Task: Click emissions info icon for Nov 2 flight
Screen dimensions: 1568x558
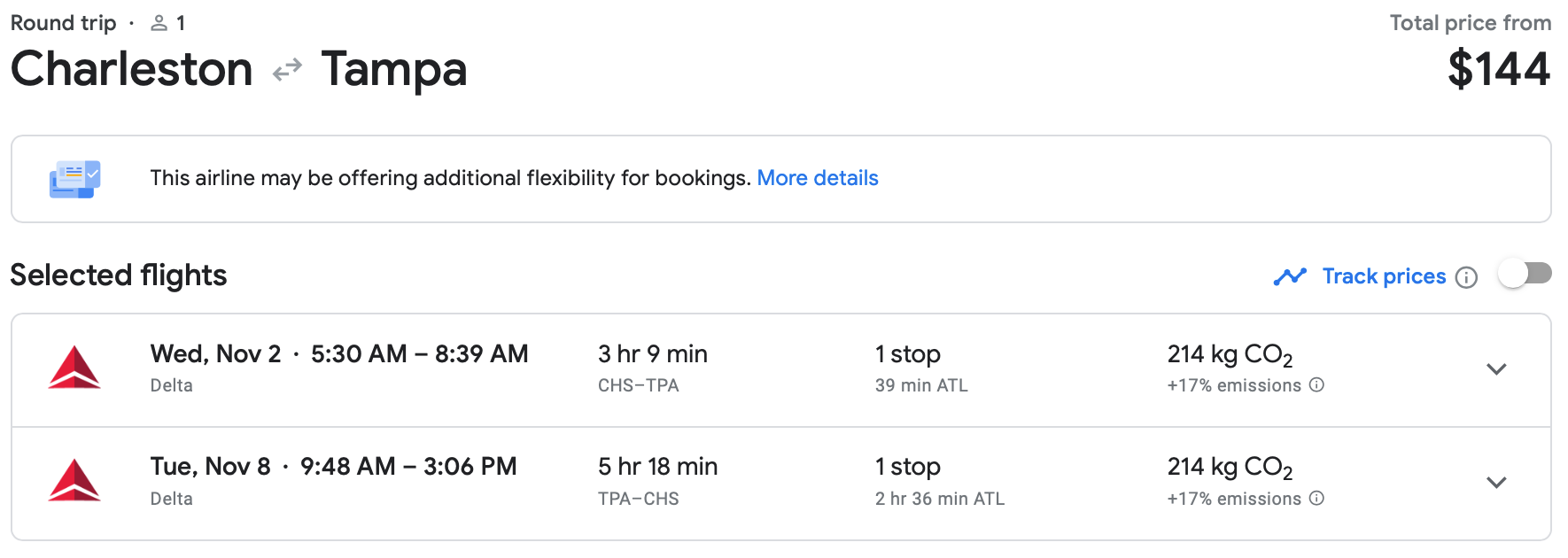Action: pyautogui.click(x=1317, y=385)
